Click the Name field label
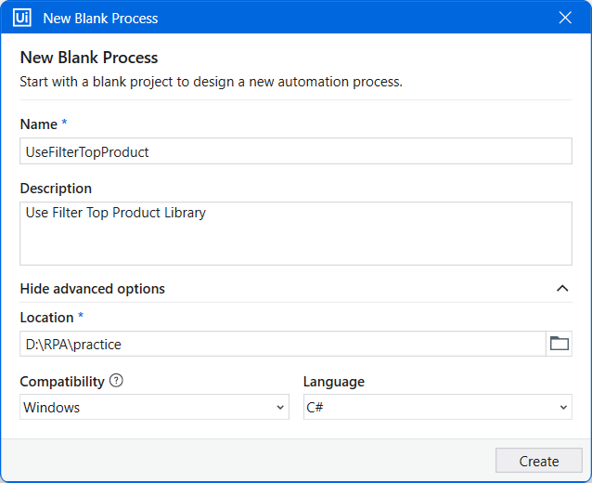Image resolution: width=592 pixels, height=483 pixels. point(39,124)
